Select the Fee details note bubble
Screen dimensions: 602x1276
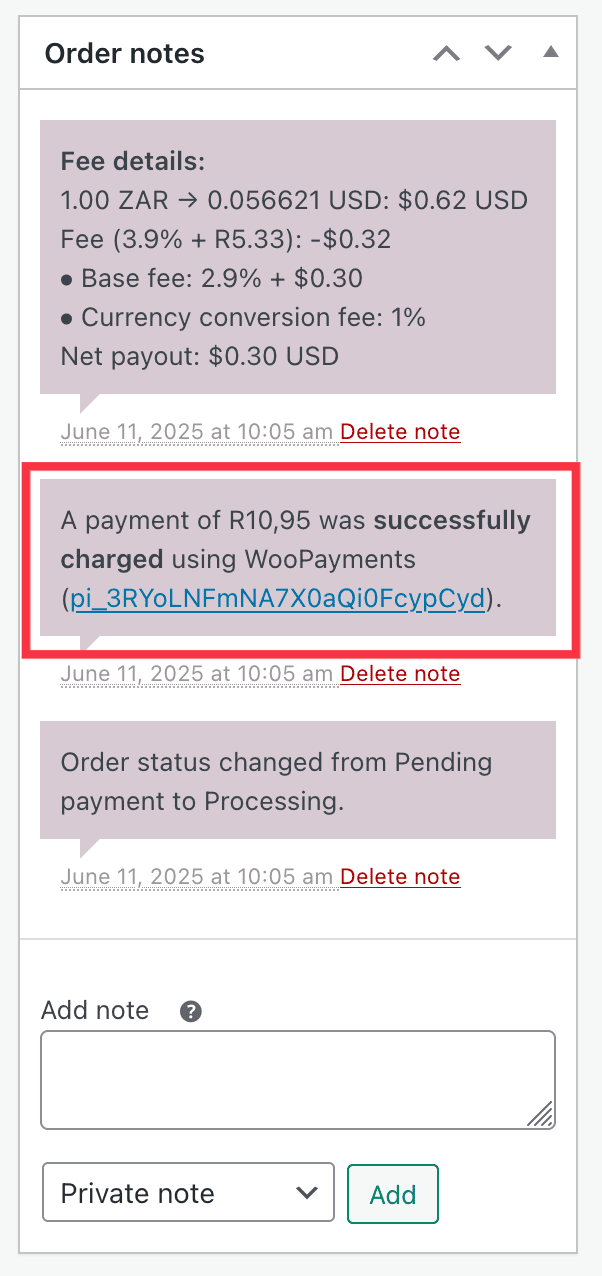click(x=297, y=256)
